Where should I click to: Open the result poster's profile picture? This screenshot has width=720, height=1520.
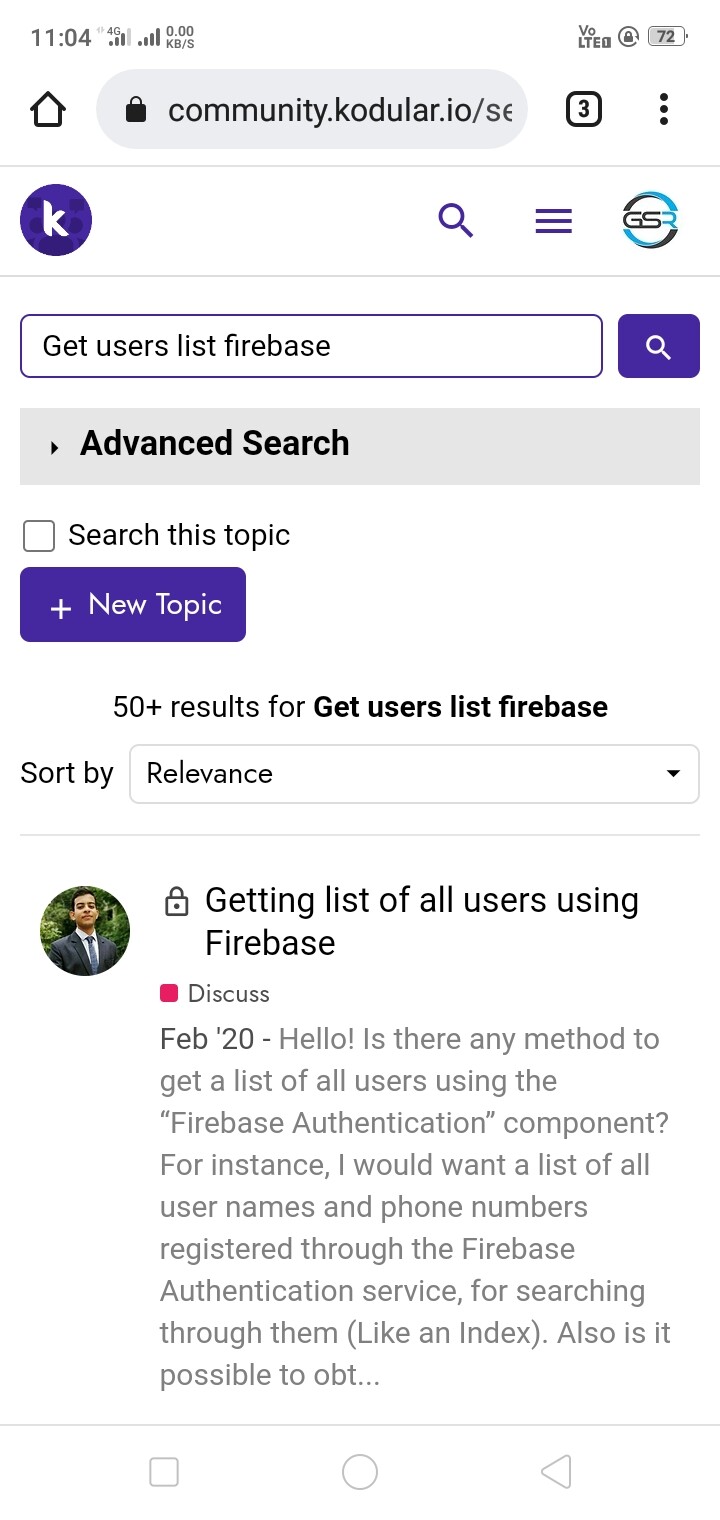point(85,930)
